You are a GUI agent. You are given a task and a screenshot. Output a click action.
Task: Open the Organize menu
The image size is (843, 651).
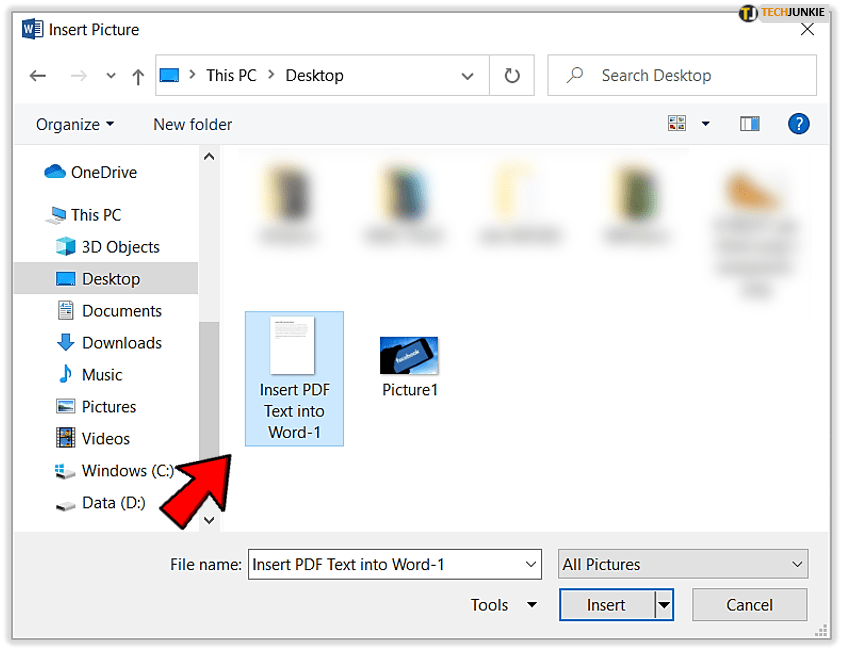(75, 125)
